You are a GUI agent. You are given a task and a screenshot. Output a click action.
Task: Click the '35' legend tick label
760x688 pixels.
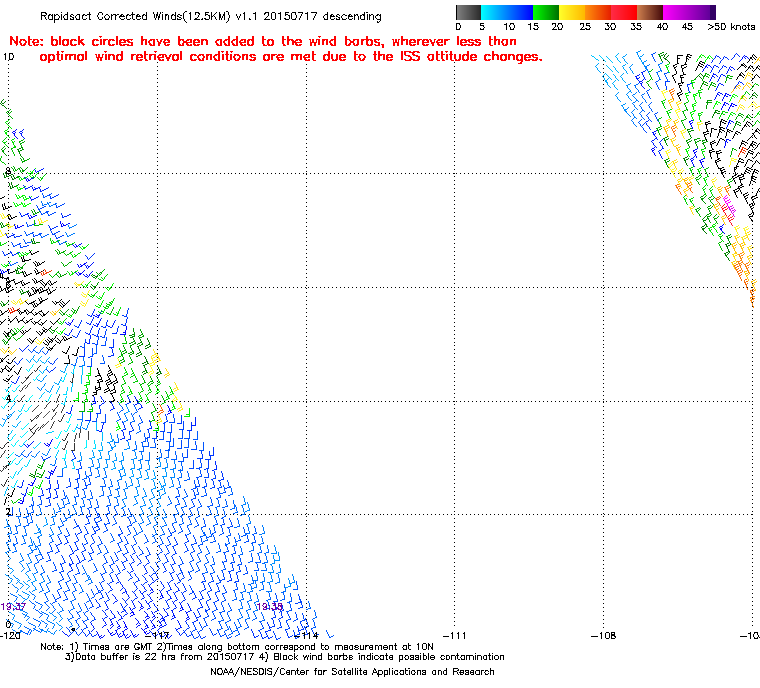coord(636,27)
